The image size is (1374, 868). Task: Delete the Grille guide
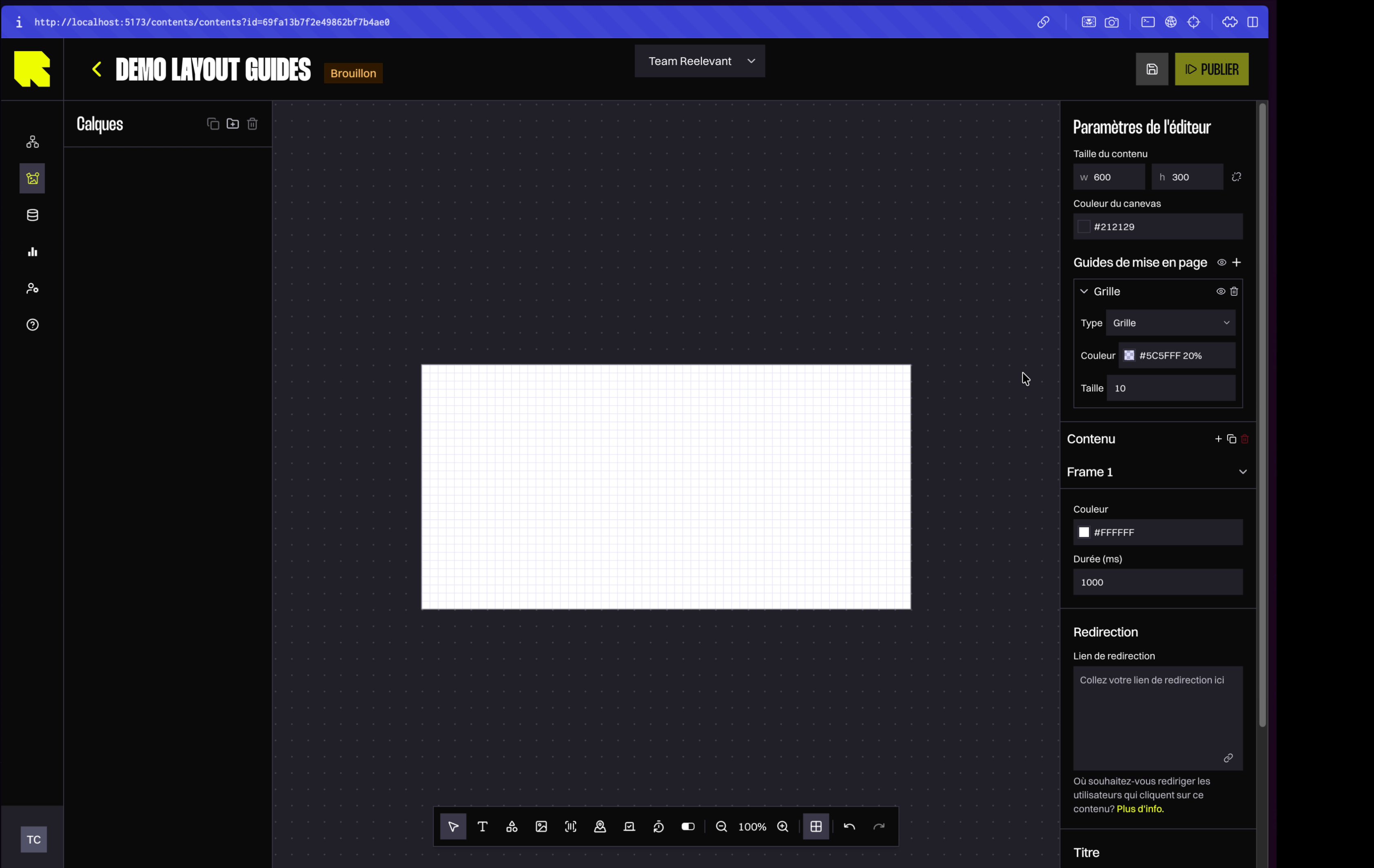point(1234,291)
